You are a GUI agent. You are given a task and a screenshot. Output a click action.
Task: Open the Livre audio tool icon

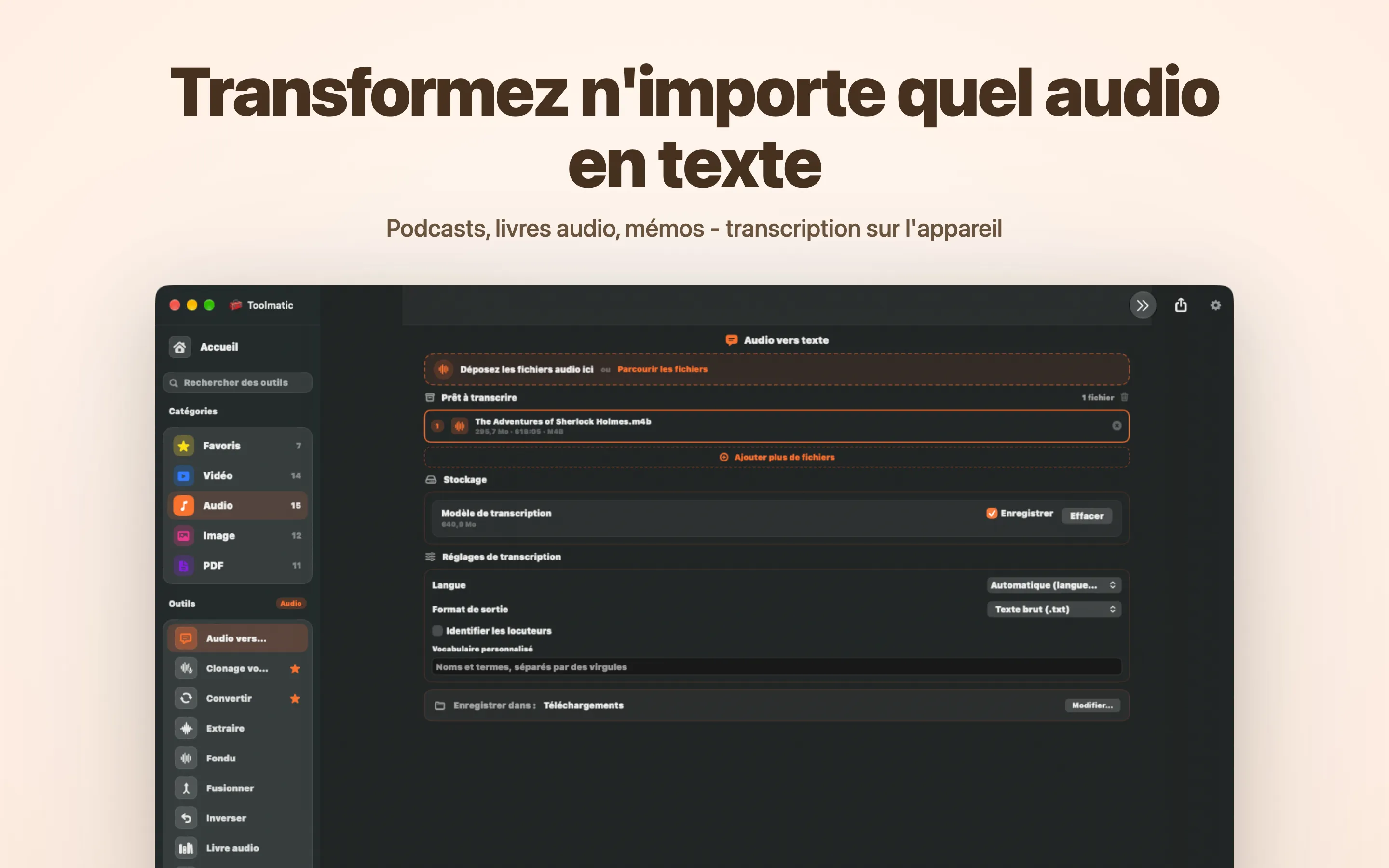[186, 848]
